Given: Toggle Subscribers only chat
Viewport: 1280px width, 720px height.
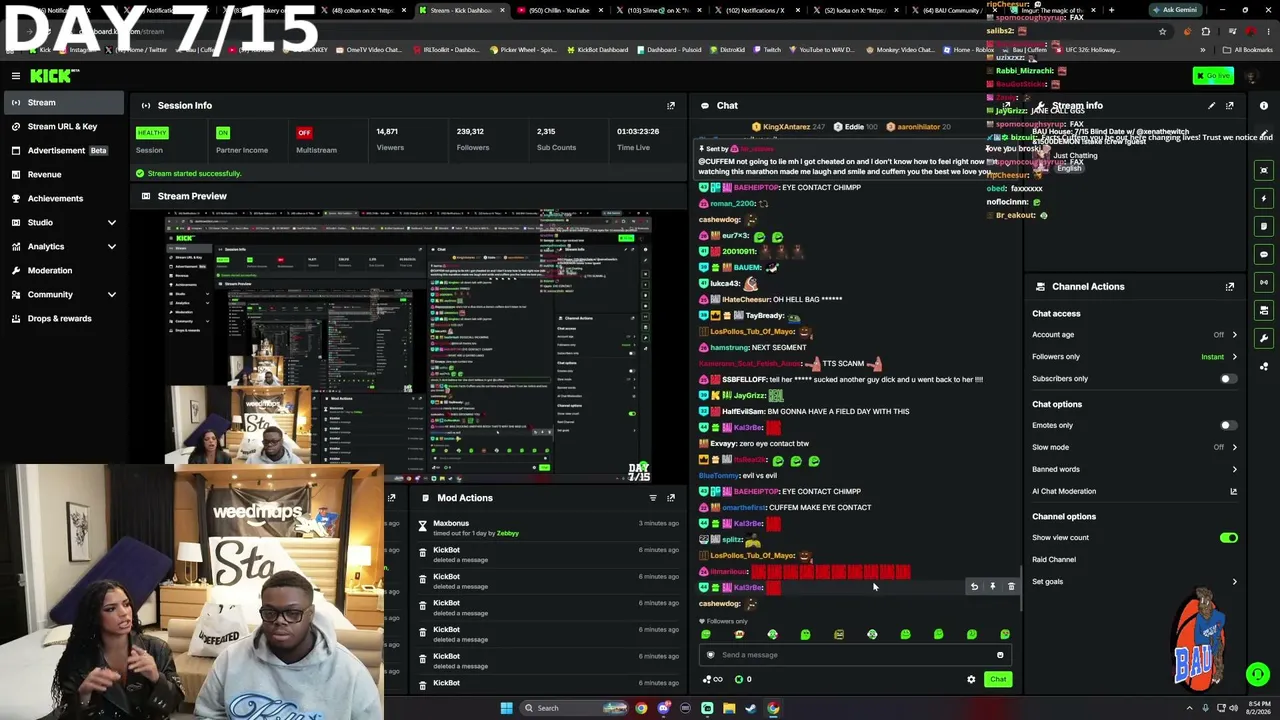Looking at the screenshot, I should [x=1228, y=379].
